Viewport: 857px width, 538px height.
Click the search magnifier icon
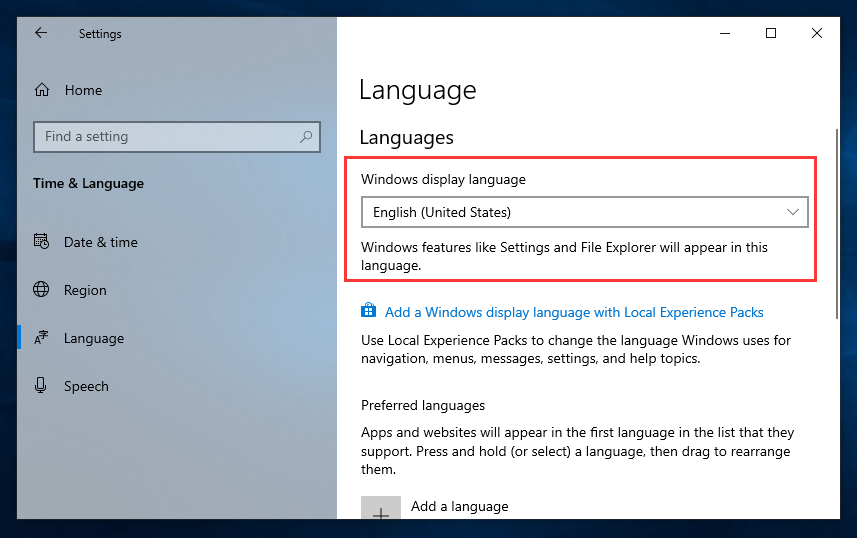point(306,137)
